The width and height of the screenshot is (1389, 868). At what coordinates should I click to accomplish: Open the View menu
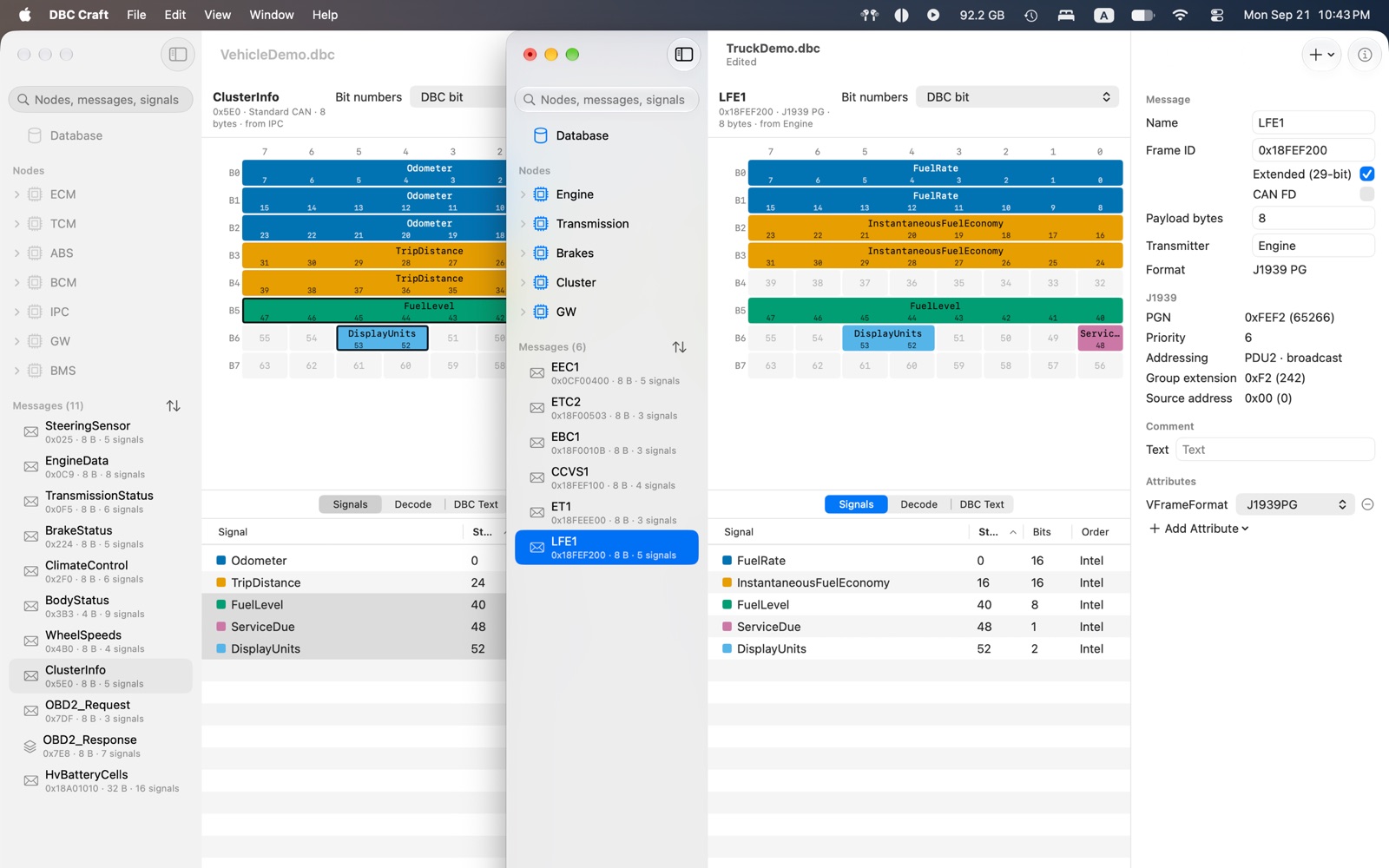coord(217,15)
